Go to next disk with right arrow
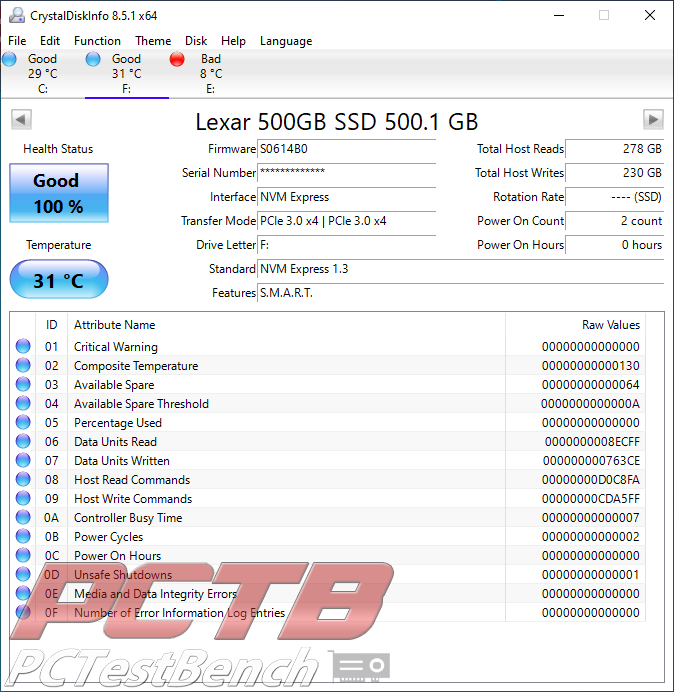 coord(653,119)
